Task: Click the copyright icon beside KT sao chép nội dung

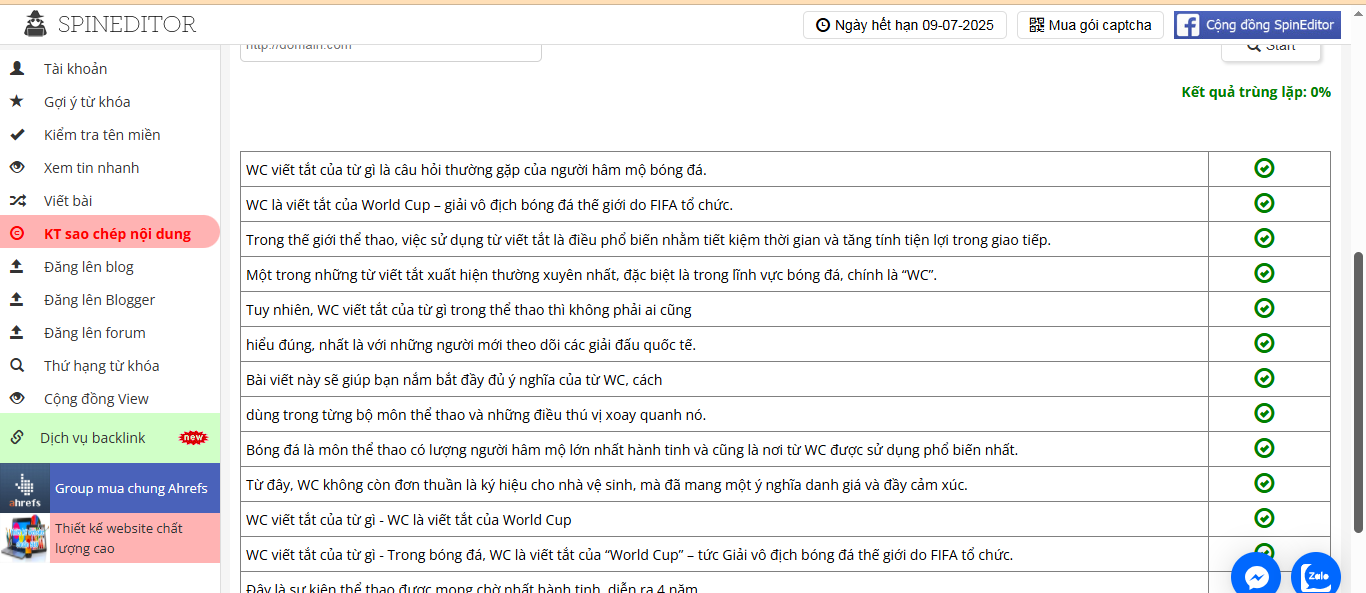Action: tap(17, 234)
